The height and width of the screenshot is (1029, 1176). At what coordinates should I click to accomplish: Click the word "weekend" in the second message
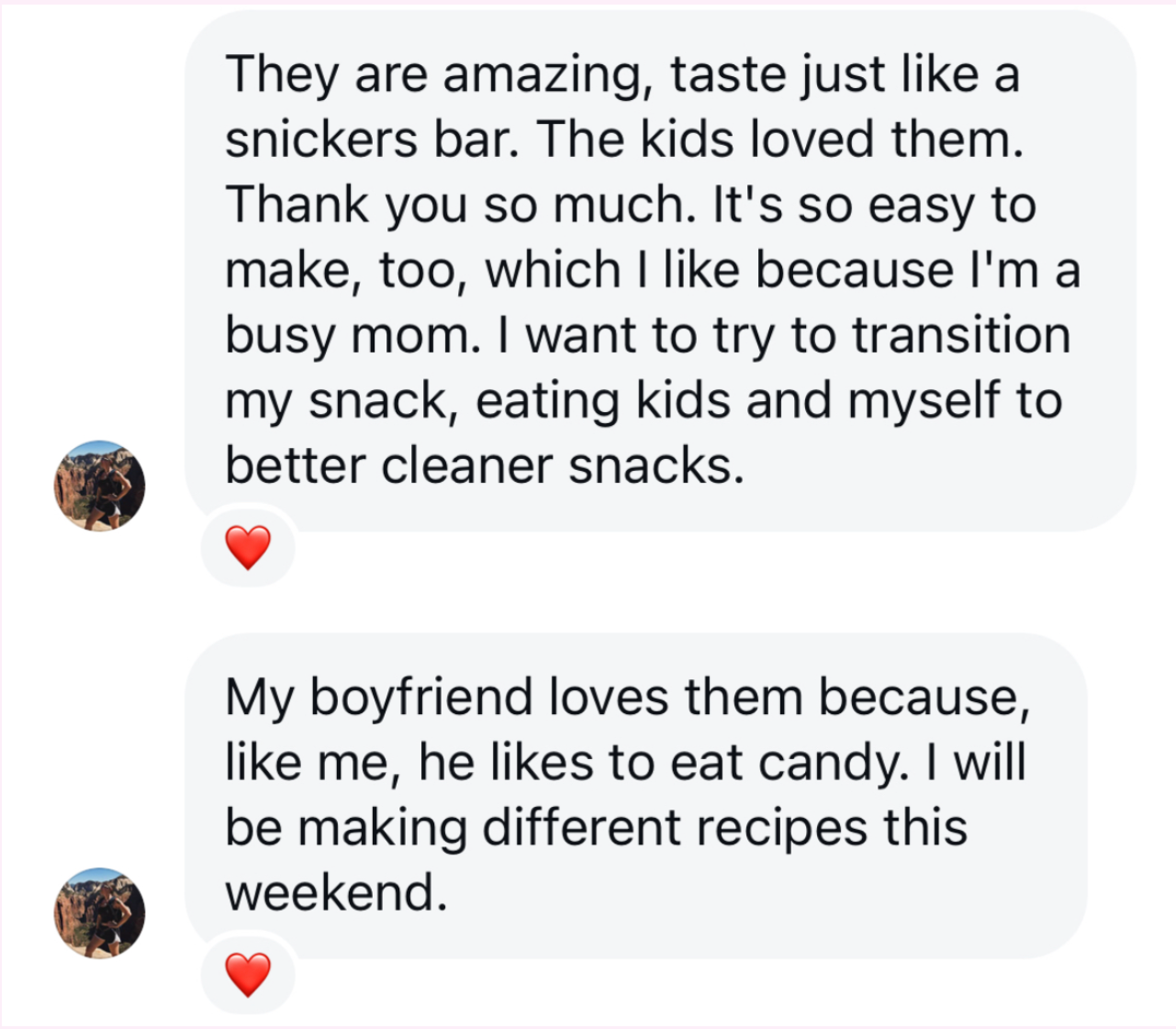(335, 892)
